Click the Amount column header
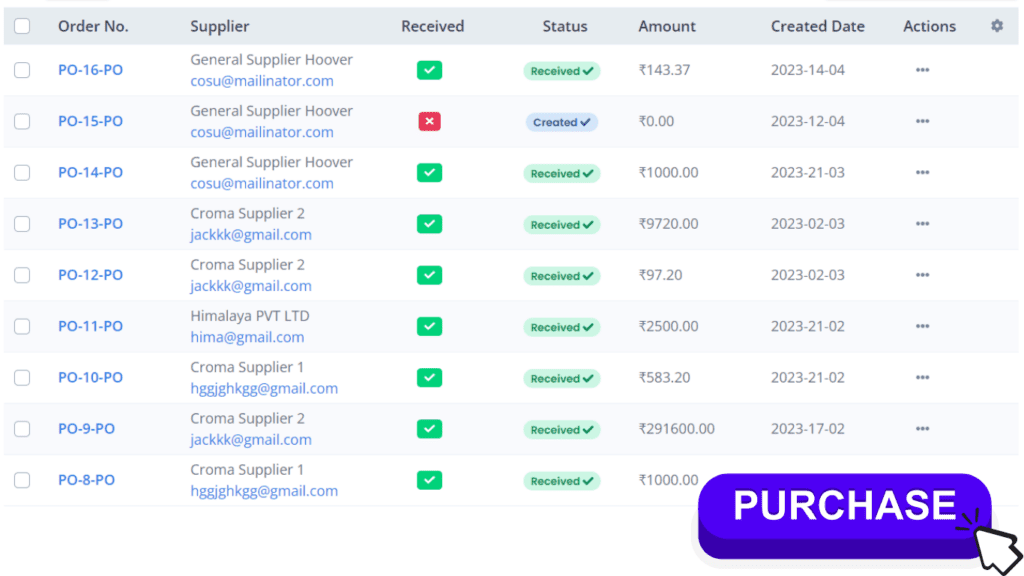Viewport: 1024px width, 576px height. (667, 26)
